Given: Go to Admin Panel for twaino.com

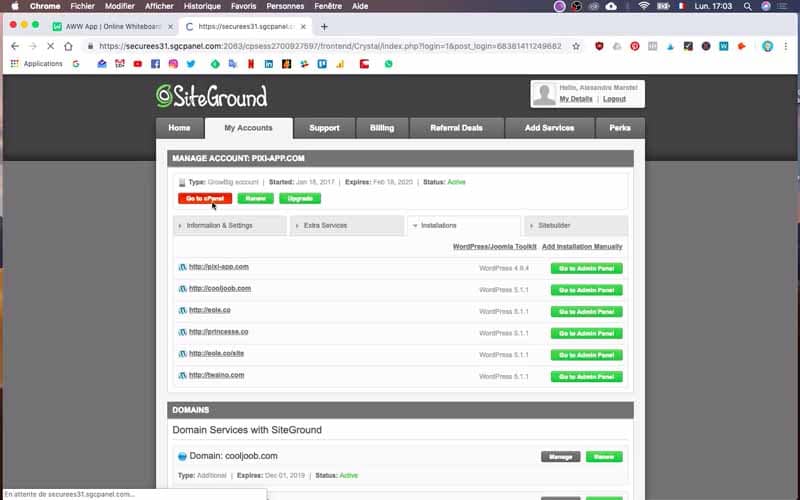Looking at the screenshot, I should (587, 377).
